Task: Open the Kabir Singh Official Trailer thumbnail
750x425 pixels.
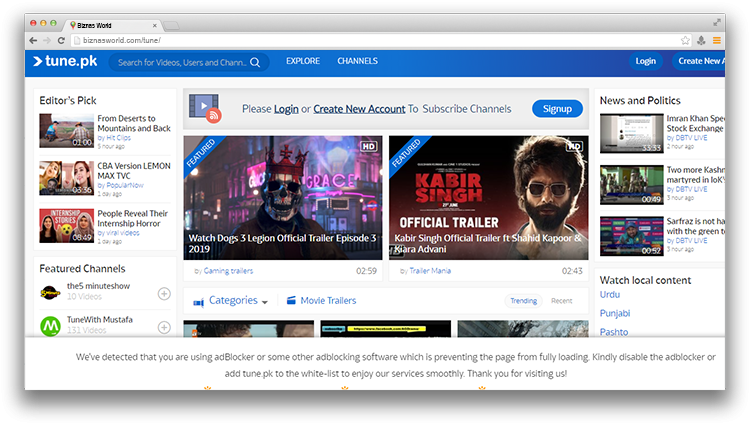Action: coord(488,197)
